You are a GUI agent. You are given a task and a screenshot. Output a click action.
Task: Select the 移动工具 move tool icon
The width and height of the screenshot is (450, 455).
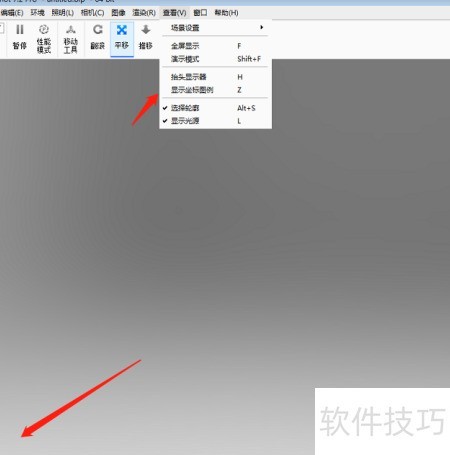(71, 39)
